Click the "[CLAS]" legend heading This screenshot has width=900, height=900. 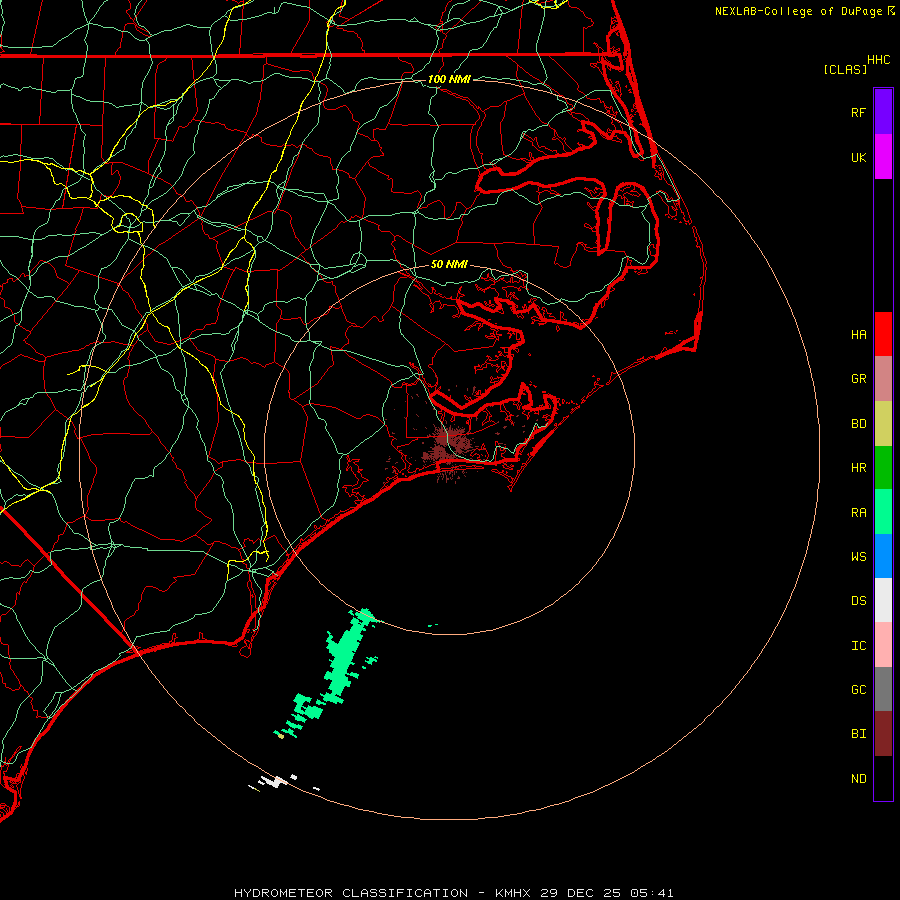tap(845, 69)
